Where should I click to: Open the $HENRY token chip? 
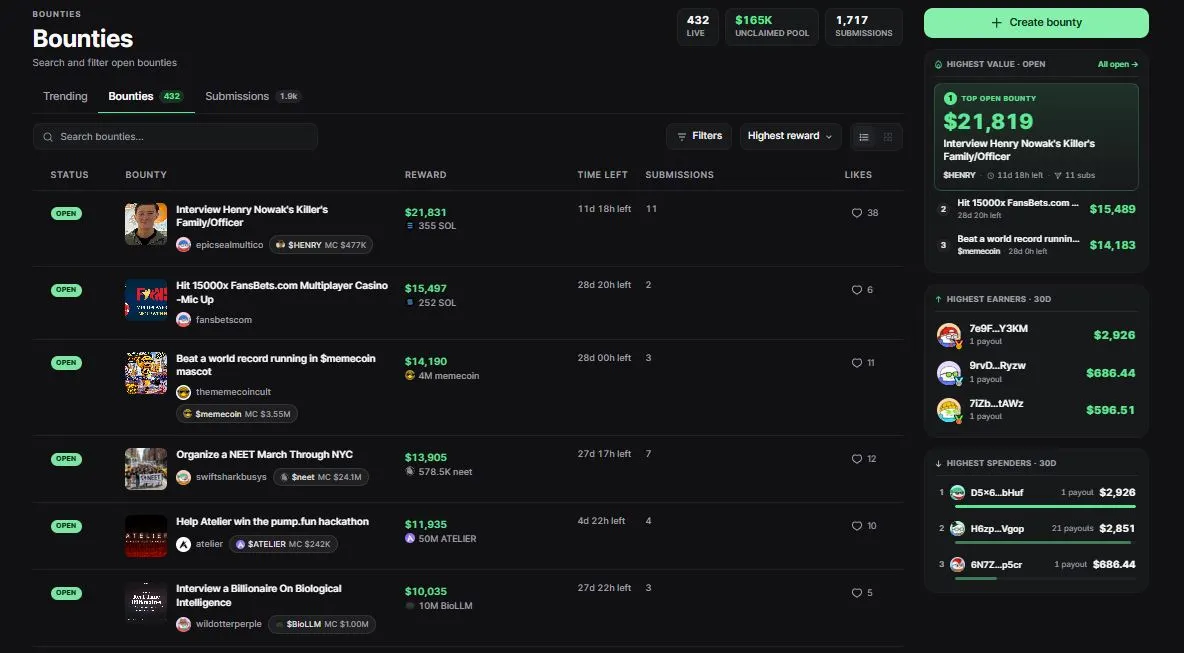321,245
